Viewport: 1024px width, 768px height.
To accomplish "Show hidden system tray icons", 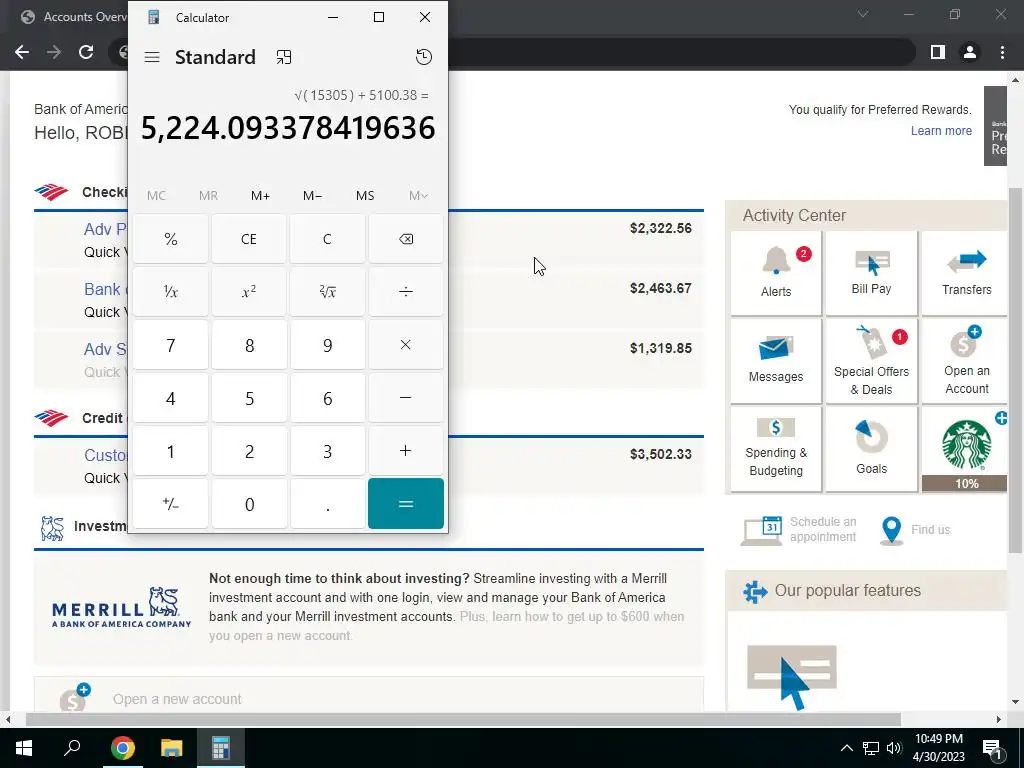I will 846,748.
